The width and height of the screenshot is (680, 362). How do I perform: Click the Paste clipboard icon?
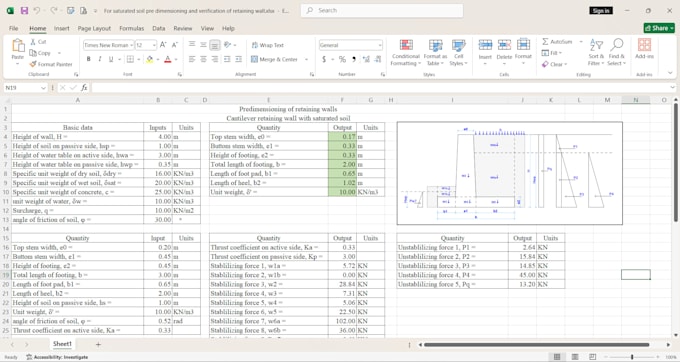(18, 46)
